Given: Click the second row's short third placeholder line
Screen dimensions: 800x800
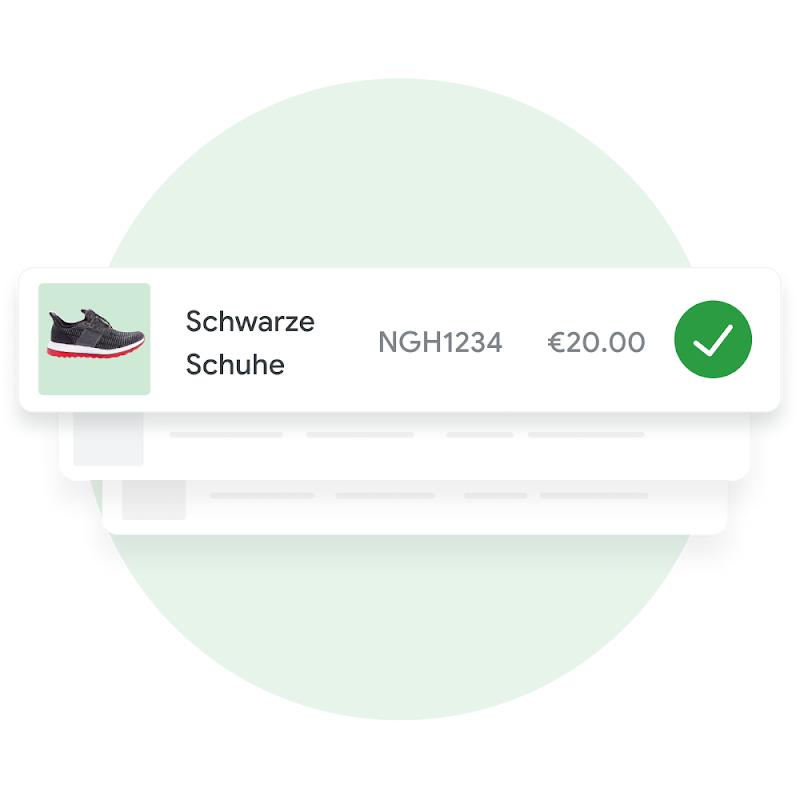Looking at the screenshot, I should [x=480, y=435].
